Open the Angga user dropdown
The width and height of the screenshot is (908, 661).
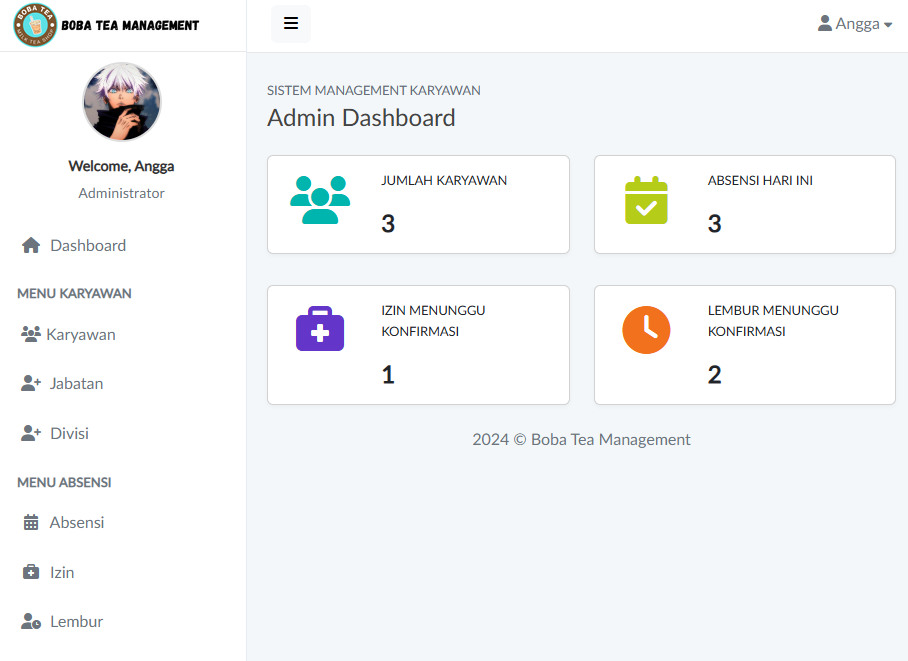855,24
